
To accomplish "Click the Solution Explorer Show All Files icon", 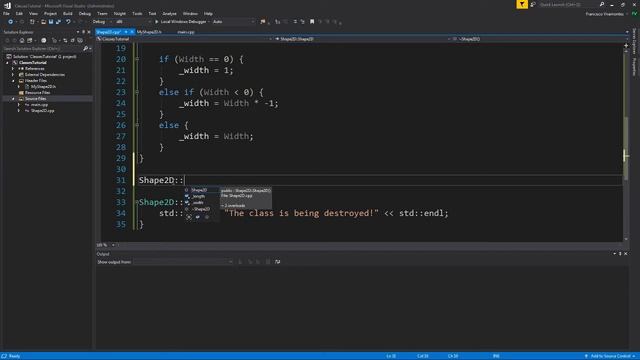I will click(x=80, y=40).
